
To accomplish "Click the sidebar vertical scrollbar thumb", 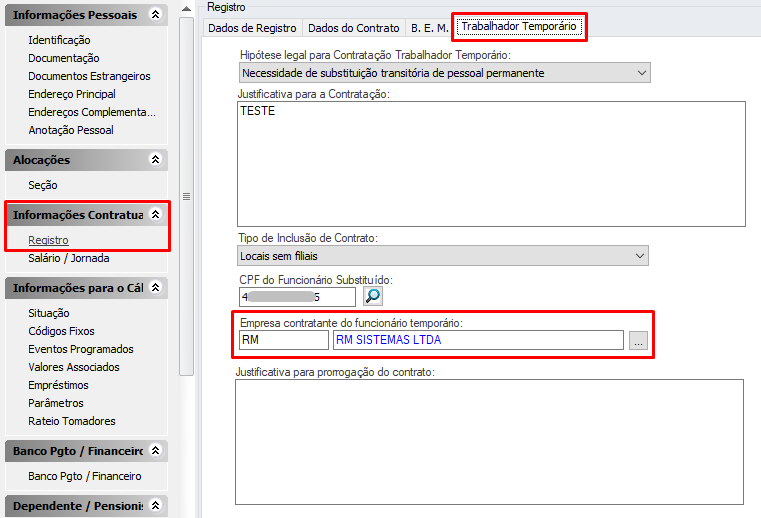I will point(186,196).
